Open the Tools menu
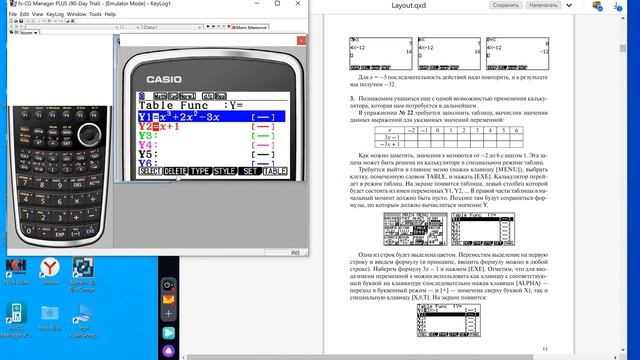The width and height of the screenshot is (640, 360). [x=95, y=14]
